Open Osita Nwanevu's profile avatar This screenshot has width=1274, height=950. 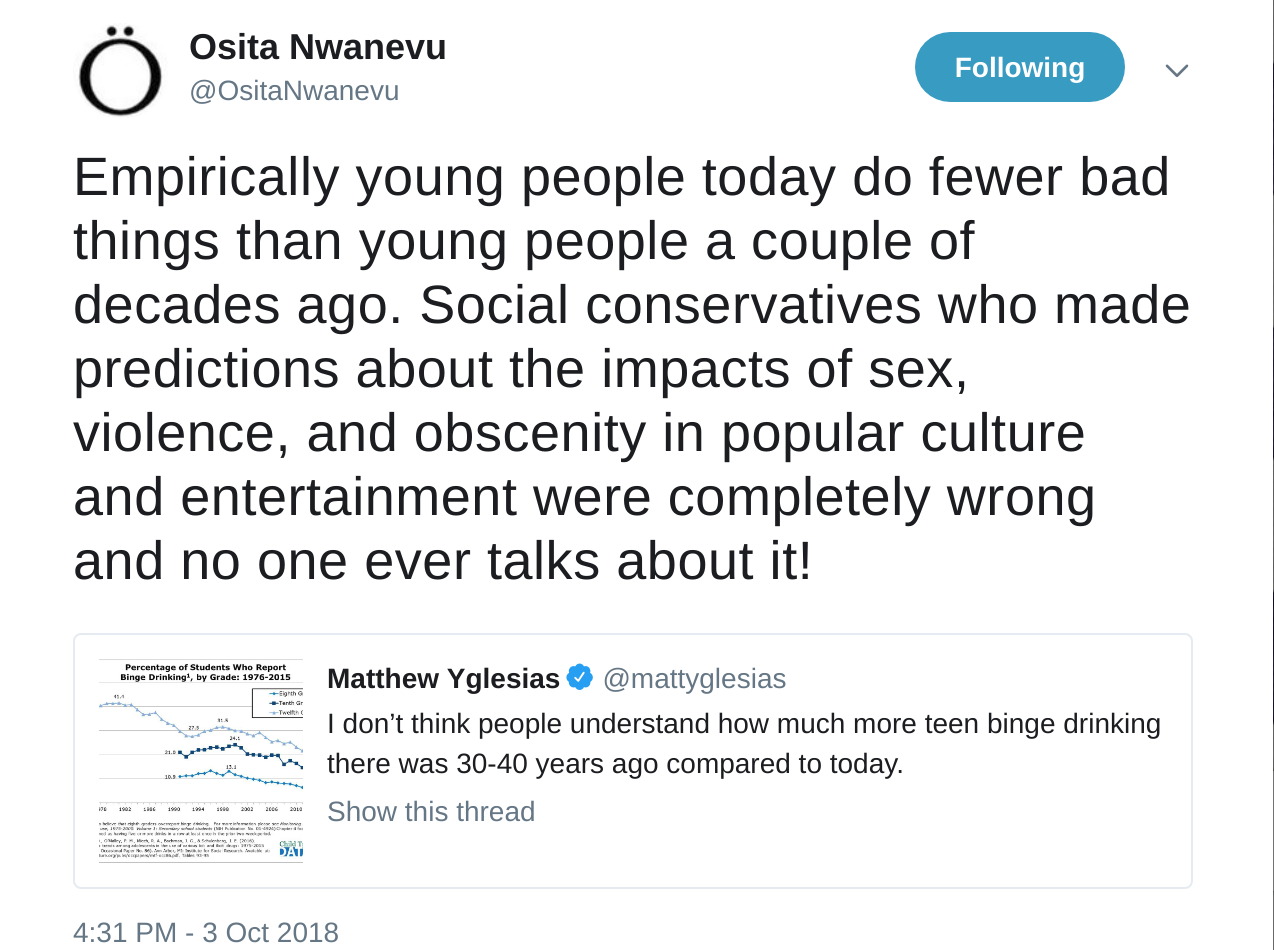[x=120, y=71]
